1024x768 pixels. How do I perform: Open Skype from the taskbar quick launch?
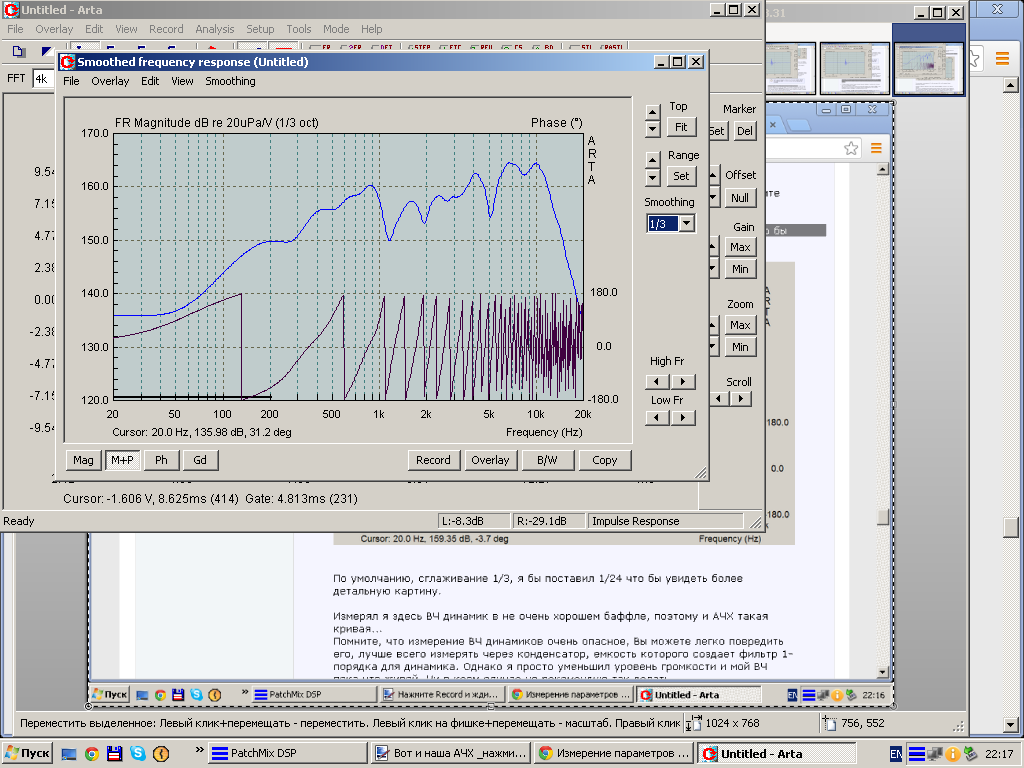(x=137, y=754)
